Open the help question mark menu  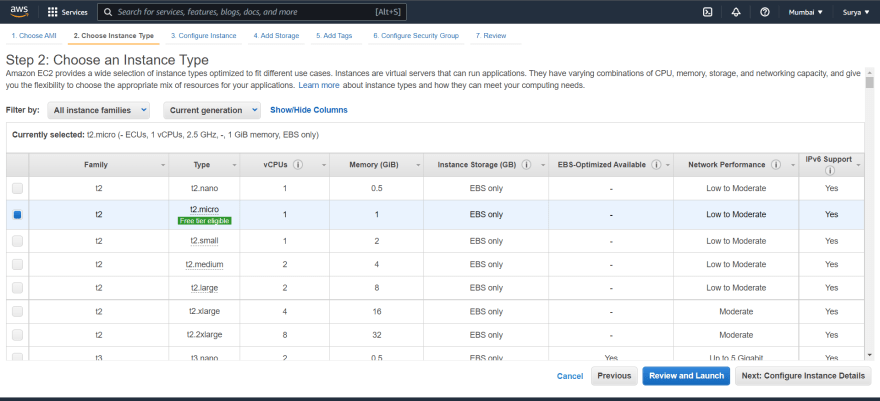764,12
